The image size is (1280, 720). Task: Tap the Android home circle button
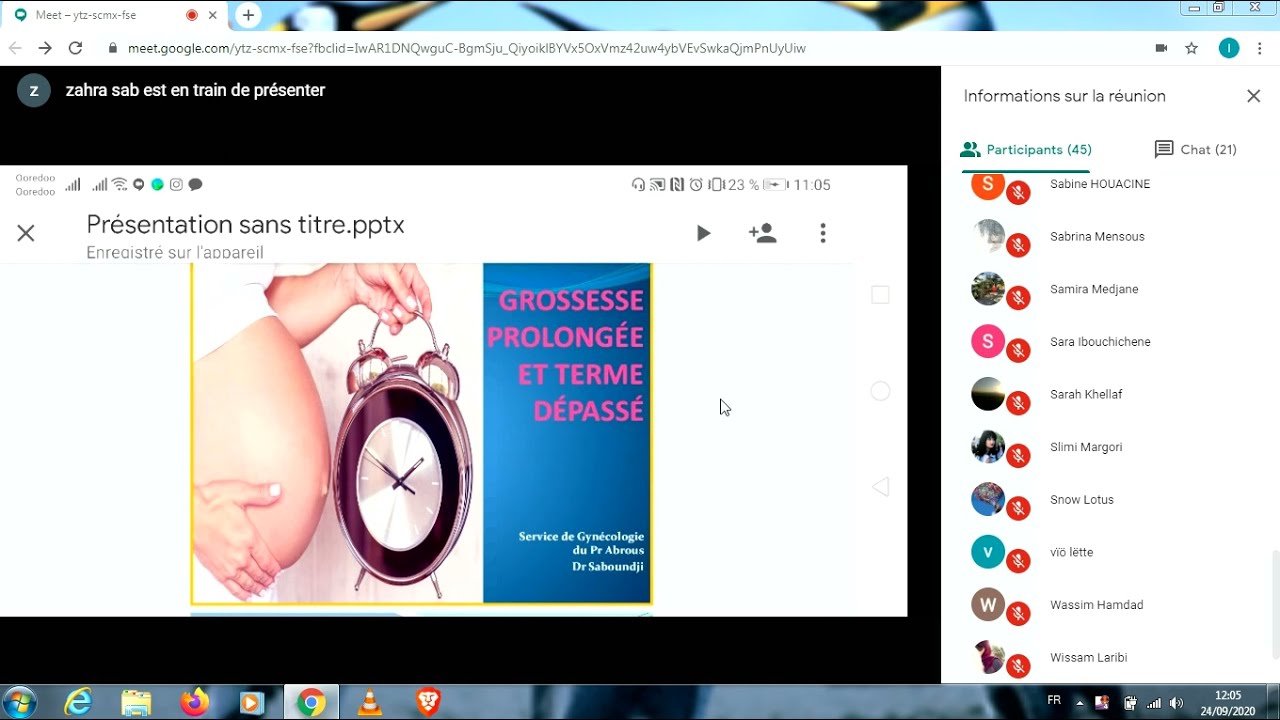pos(880,391)
